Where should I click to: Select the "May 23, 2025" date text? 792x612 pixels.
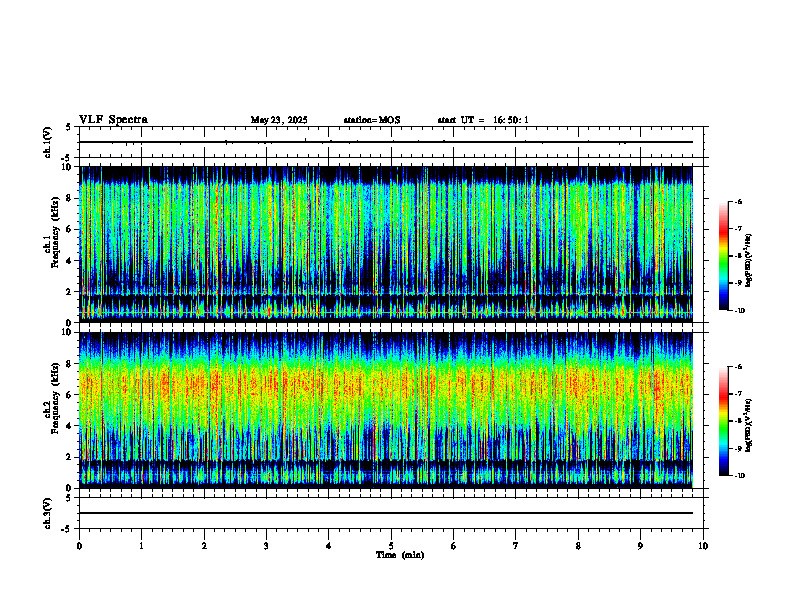pyautogui.click(x=279, y=120)
